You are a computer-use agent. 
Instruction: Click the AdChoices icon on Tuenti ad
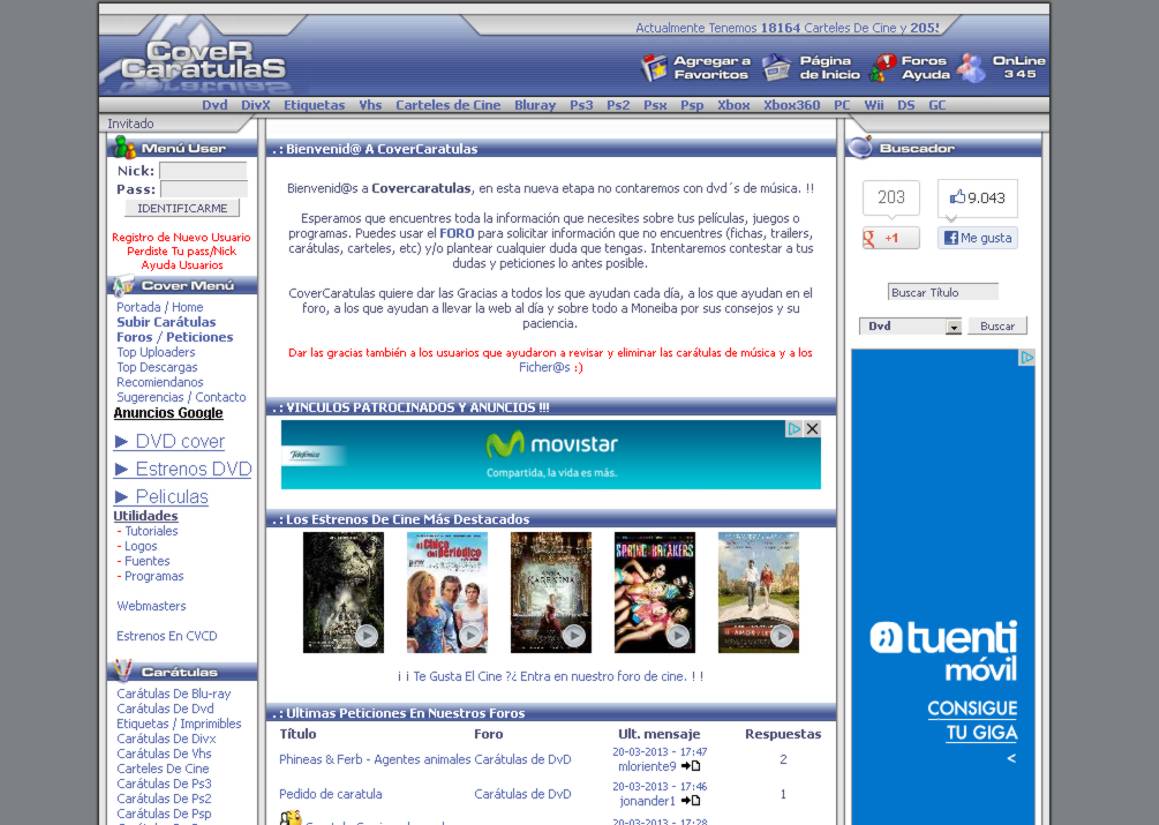[x=1026, y=358]
